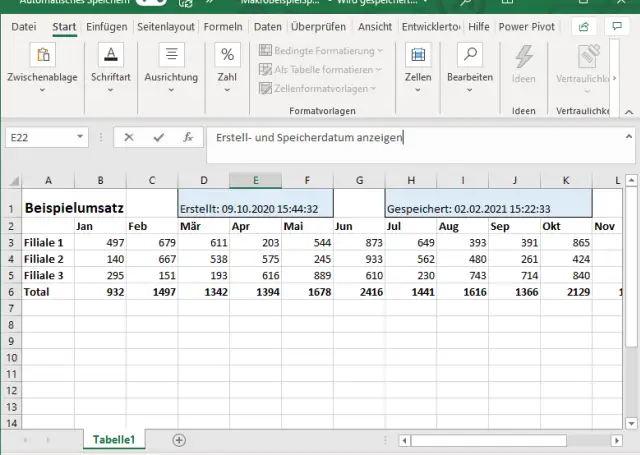The image size is (640, 455).
Task: Add a new sheet with plus button
Action: (x=179, y=440)
